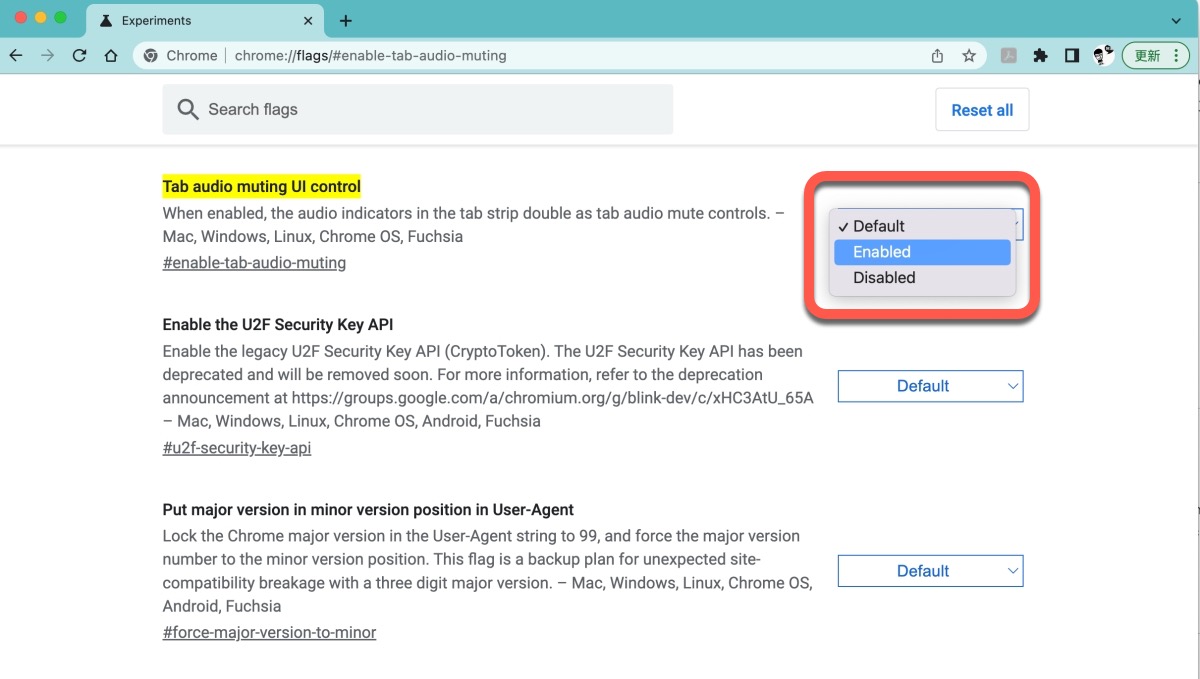Go back with the back arrow
The image size is (1200, 679).
[16, 56]
